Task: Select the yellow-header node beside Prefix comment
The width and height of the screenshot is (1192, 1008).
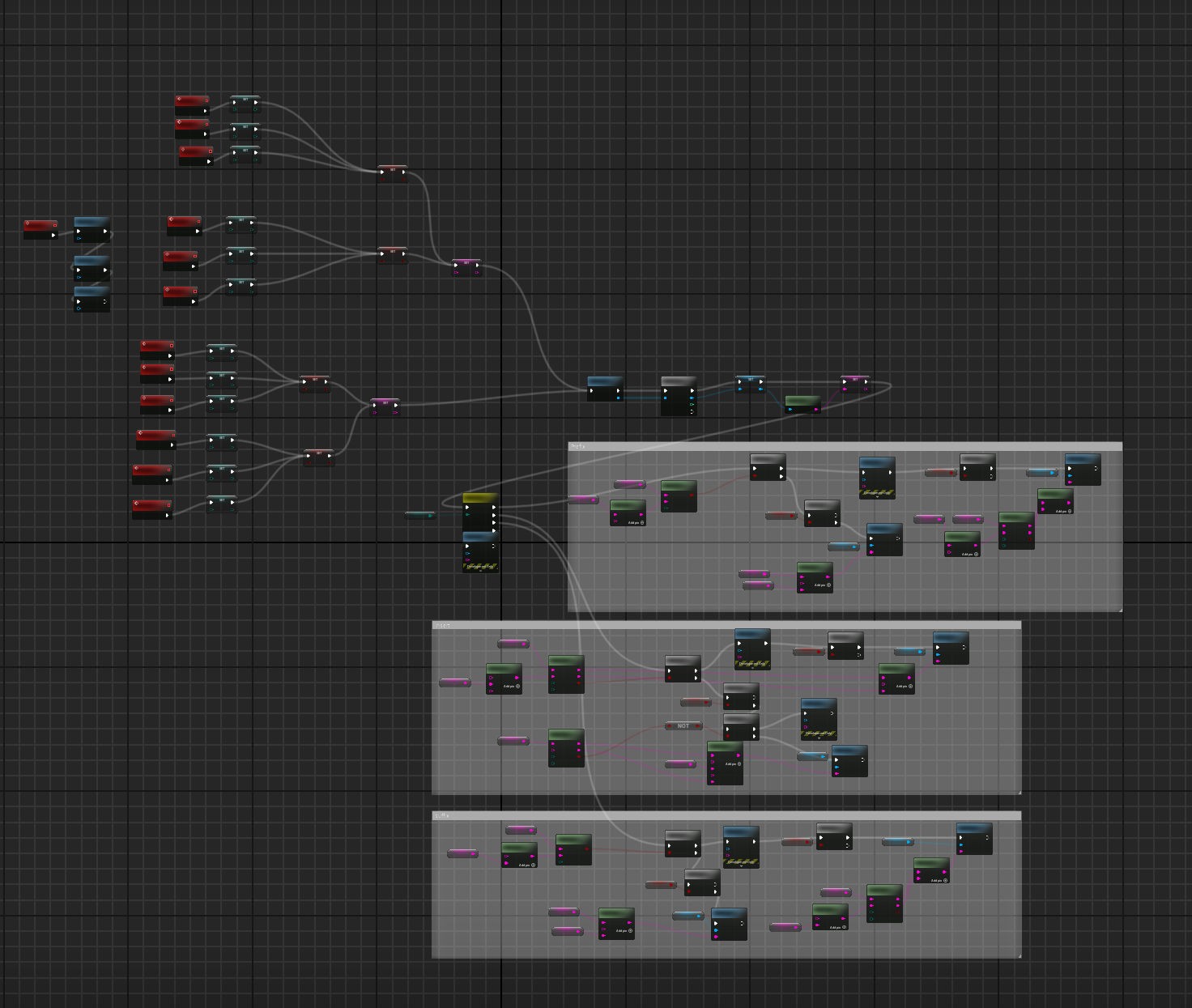Action: click(480, 512)
